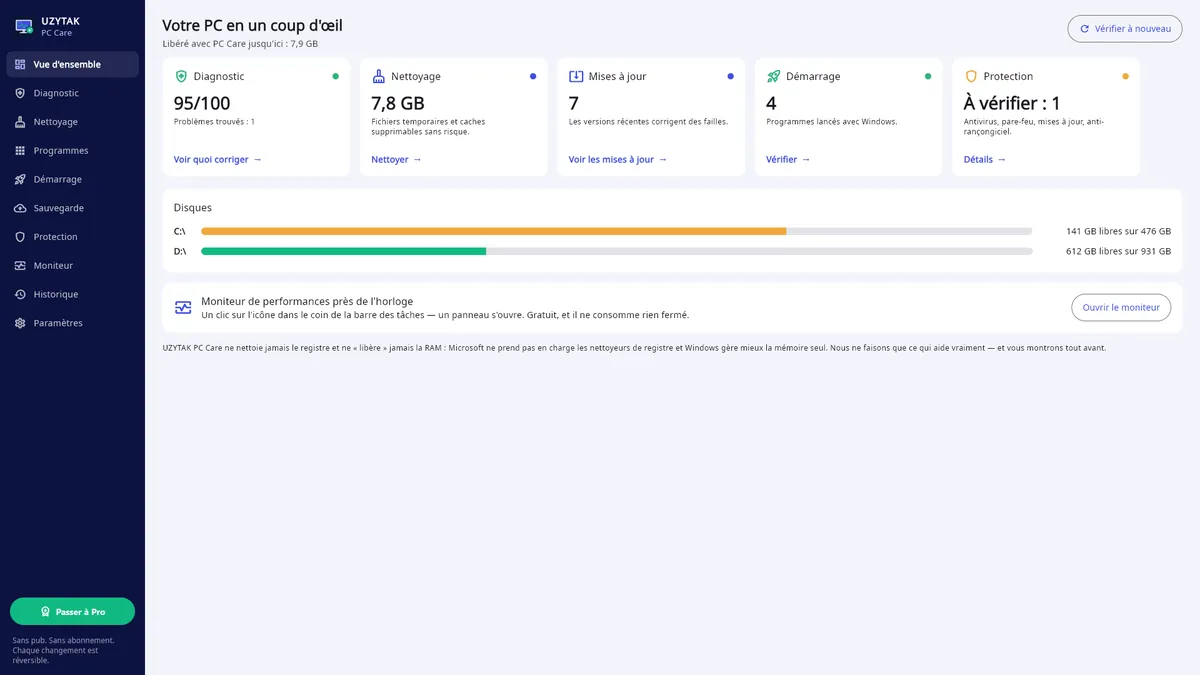This screenshot has height=675, width=1200.
Task: Click the Programmes grid icon in sidebar
Action: tap(20, 151)
